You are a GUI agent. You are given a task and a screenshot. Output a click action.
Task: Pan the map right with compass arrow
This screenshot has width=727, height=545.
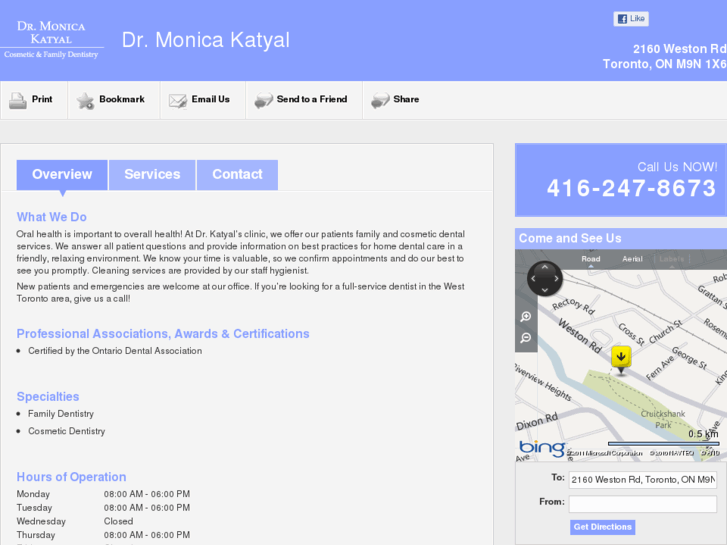pos(556,278)
